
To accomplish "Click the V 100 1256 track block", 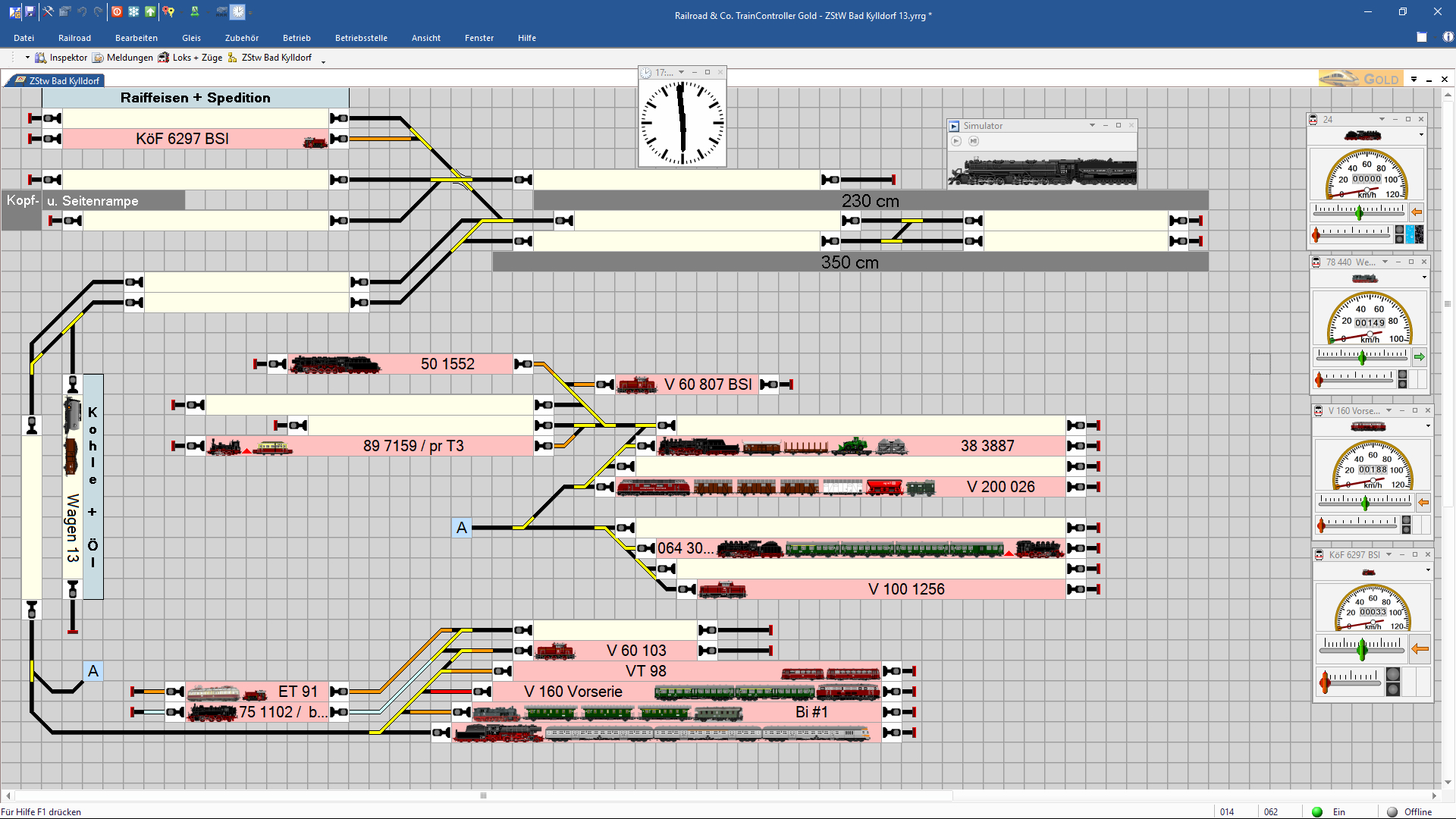I will (905, 589).
